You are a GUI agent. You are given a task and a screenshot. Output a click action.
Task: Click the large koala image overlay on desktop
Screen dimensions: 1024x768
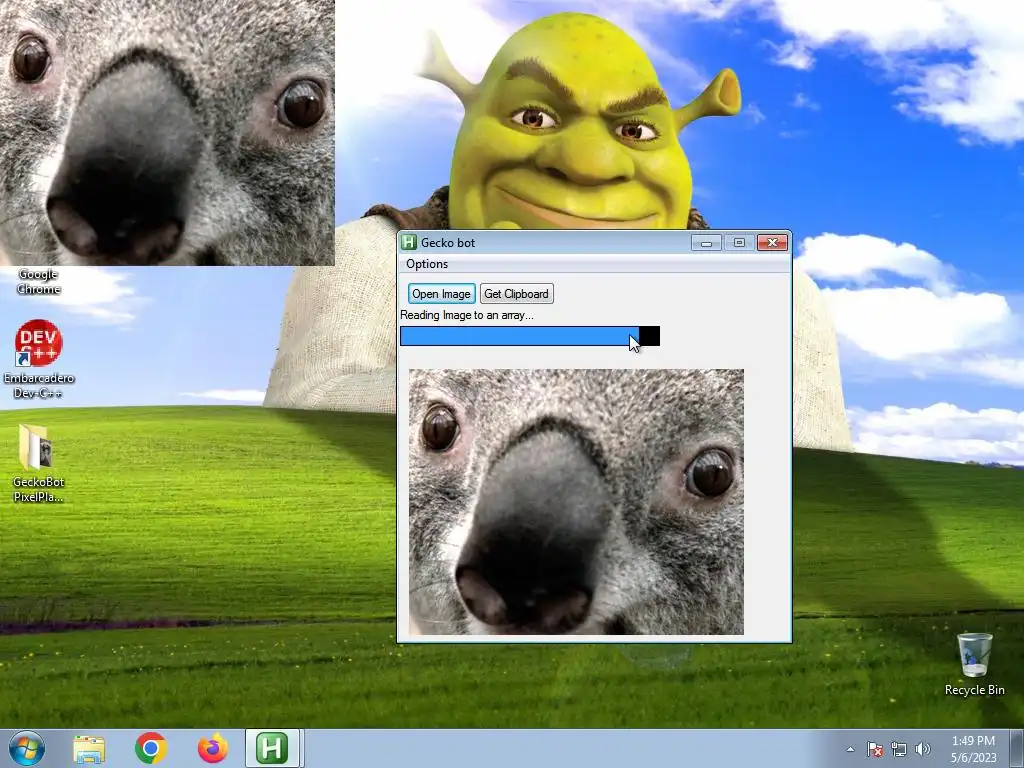[167, 133]
